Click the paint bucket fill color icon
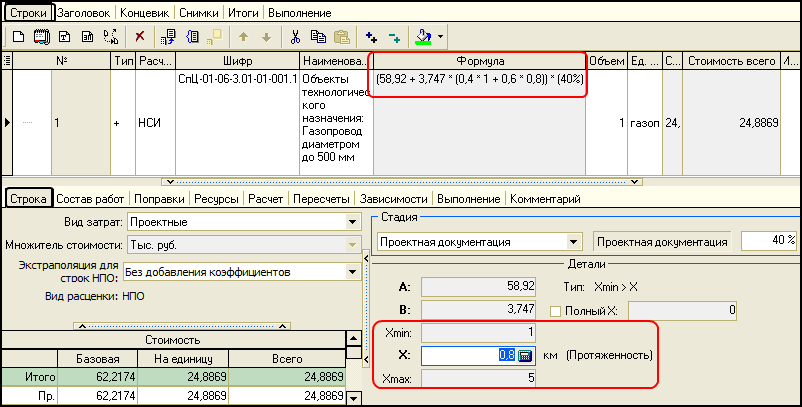The width and height of the screenshot is (802, 407). 423,37
